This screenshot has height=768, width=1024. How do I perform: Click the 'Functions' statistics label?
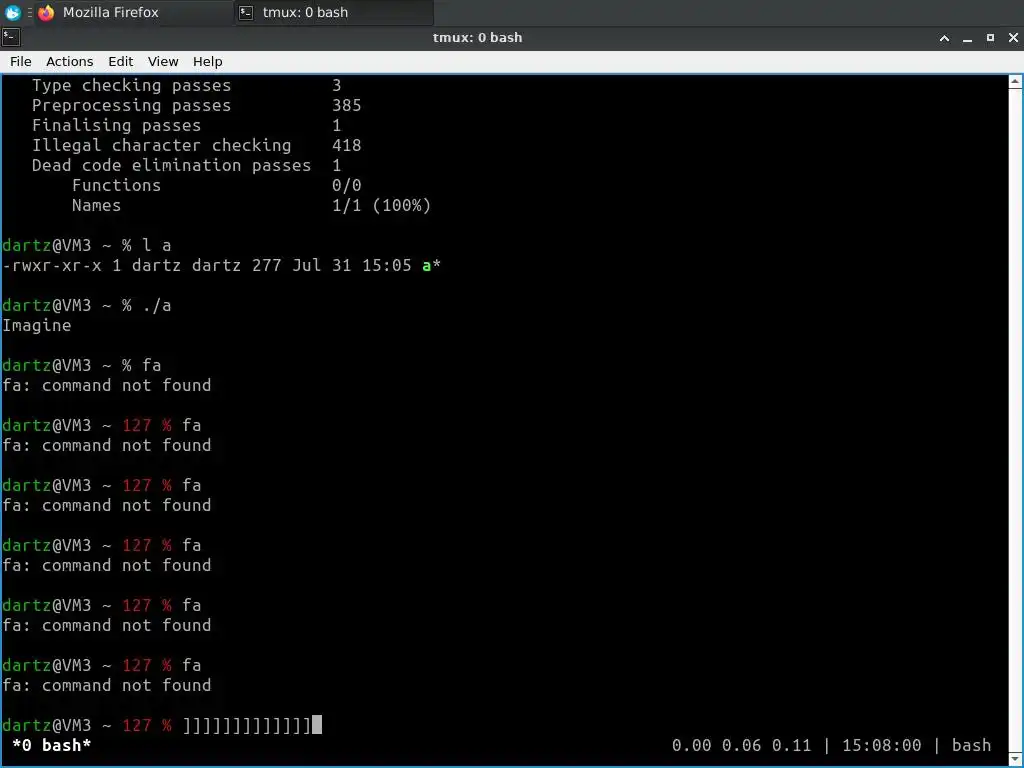click(x=116, y=185)
